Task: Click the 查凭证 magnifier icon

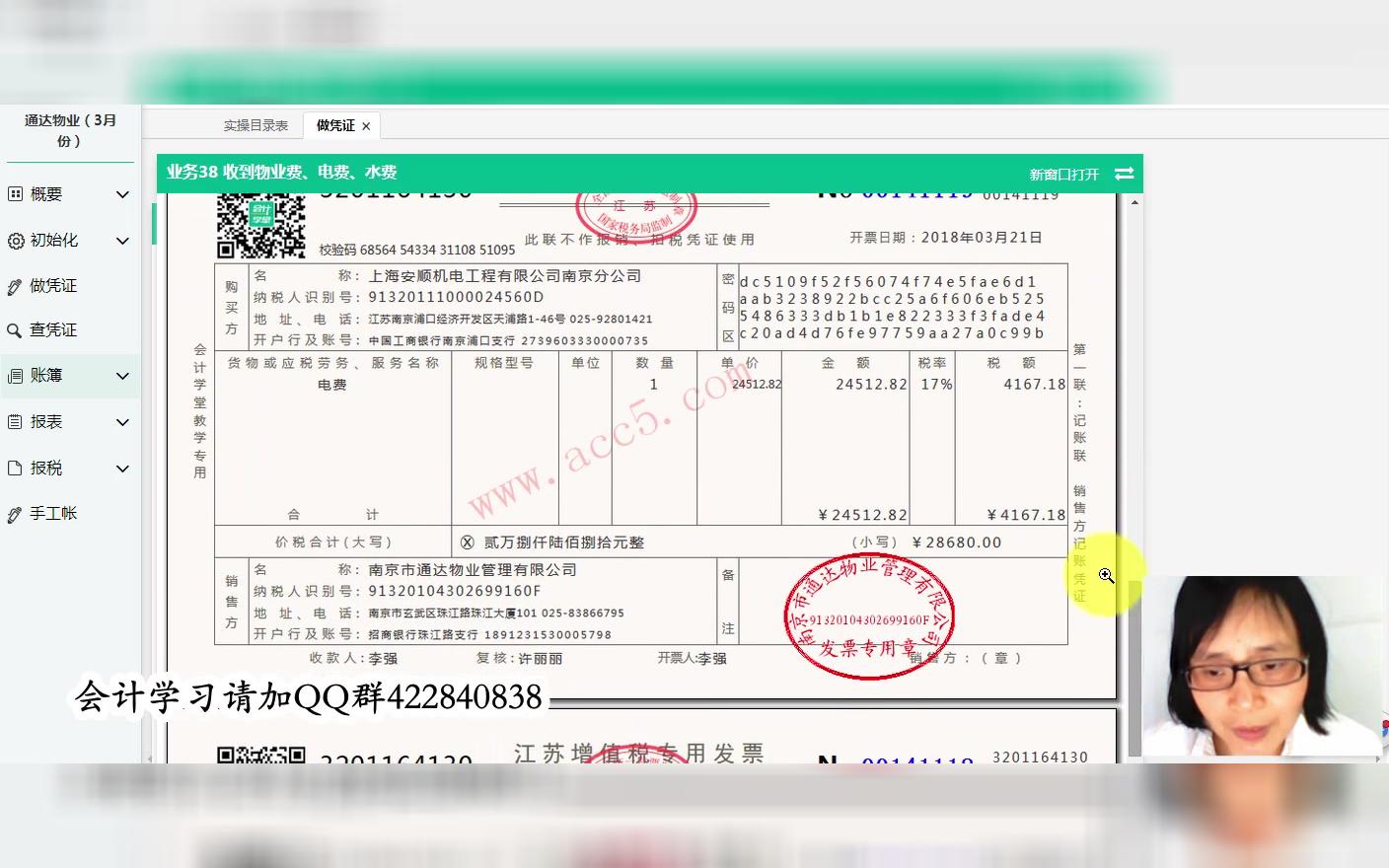Action: point(15,331)
